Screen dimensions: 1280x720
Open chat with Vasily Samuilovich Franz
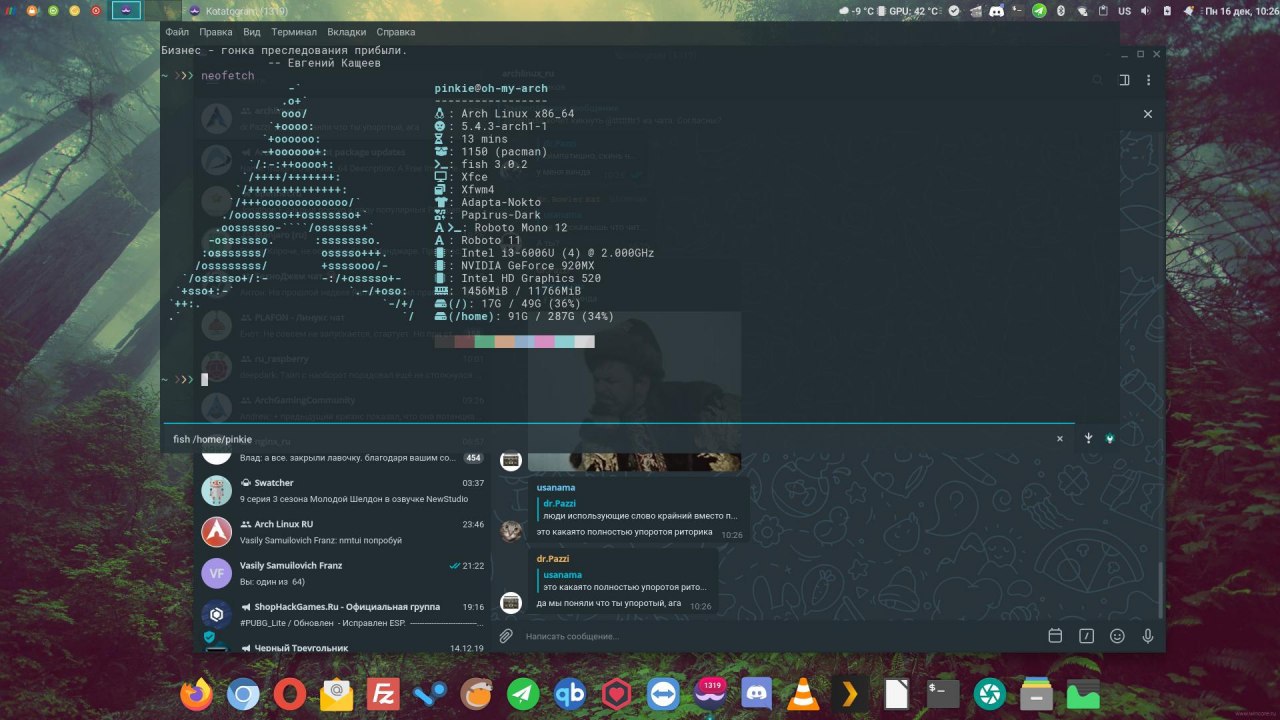(343, 573)
